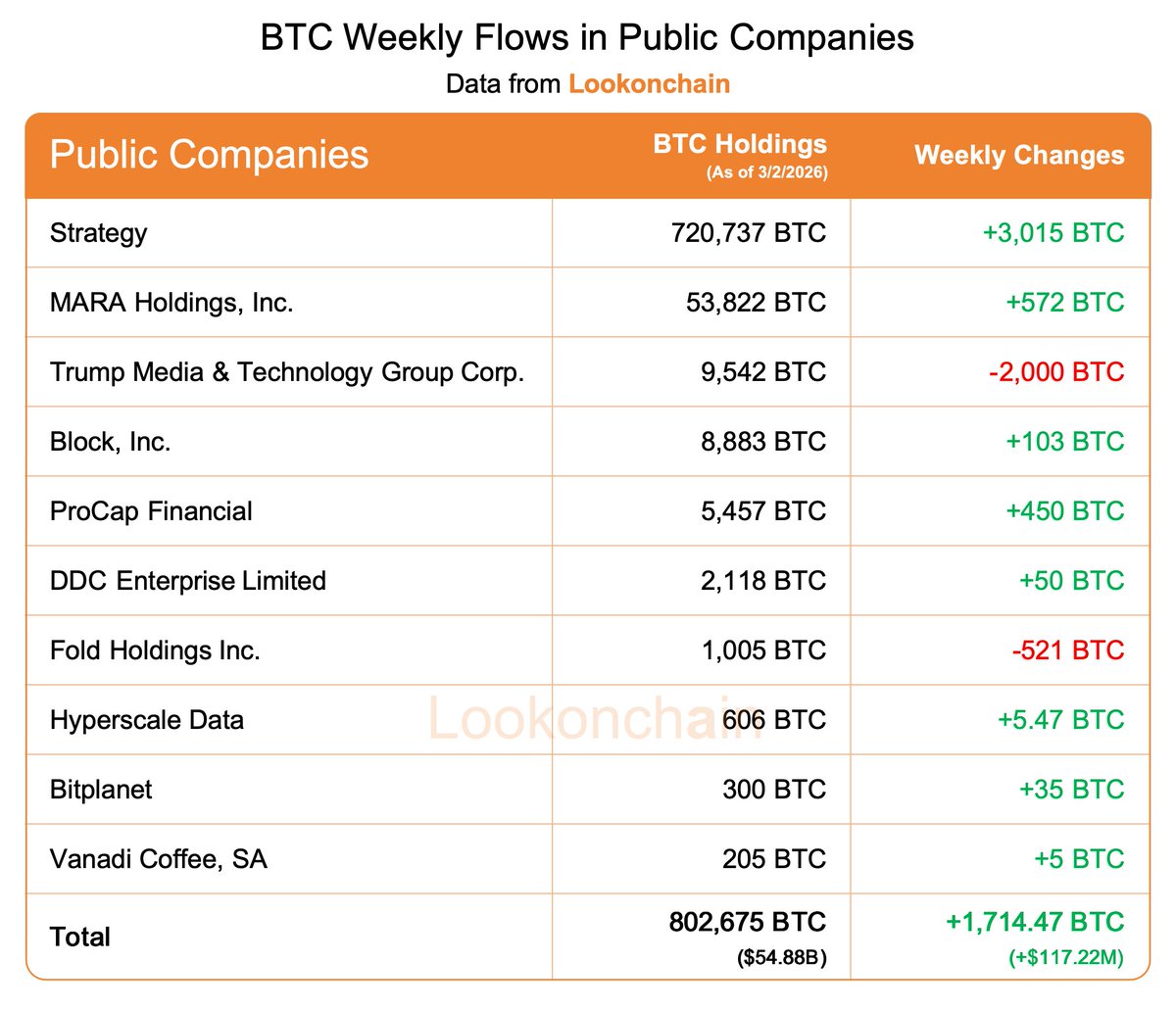
Task: Click Vanadi Coffee, SA company name
Action: tap(158, 859)
